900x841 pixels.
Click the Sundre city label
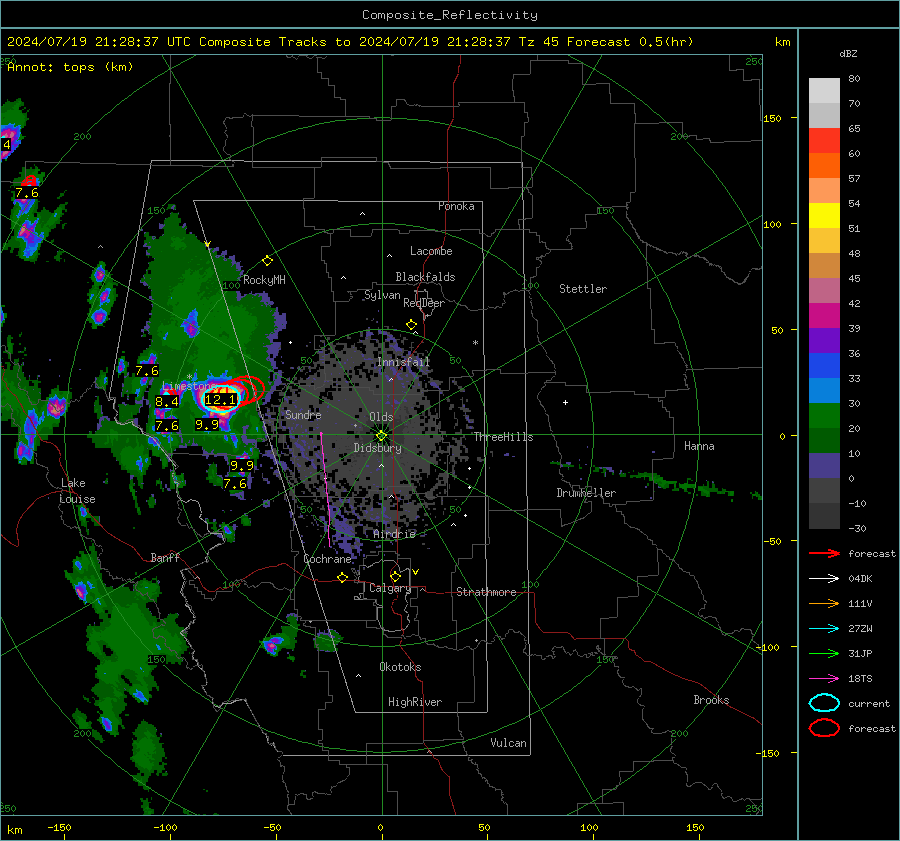tap(303, 415)
